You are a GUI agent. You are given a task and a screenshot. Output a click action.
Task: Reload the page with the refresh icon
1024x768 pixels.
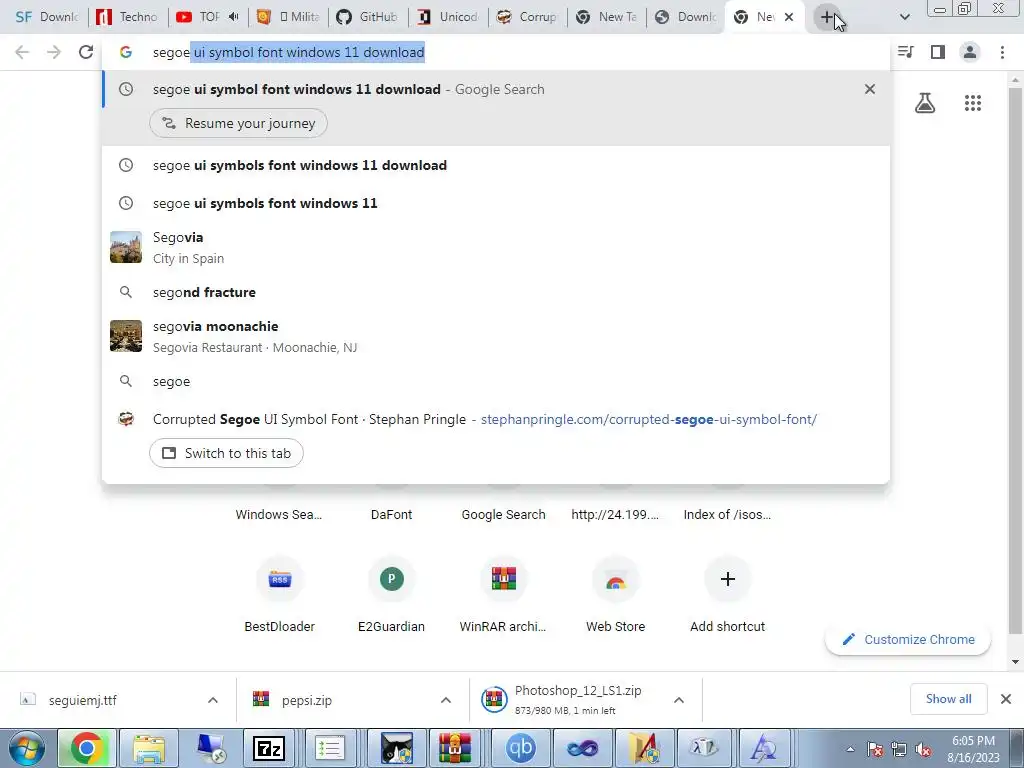coord(86,52)
